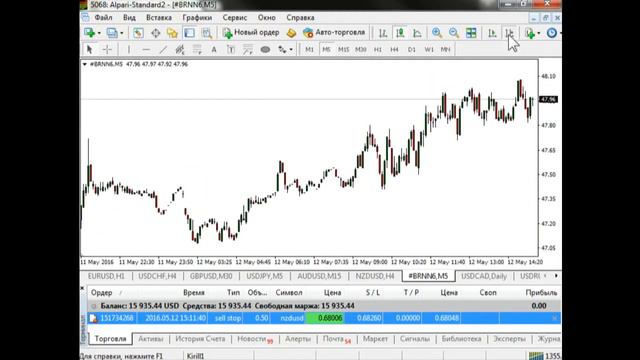Draw a vertical line on chart
Image resolution: width=640 pixels, height=360 pixels.
(x=129, y=49)
